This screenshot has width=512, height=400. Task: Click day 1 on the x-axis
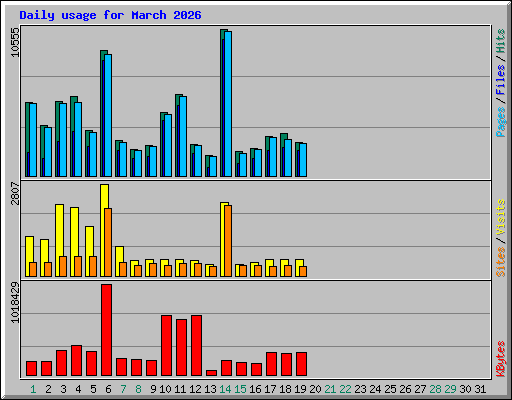(33, 389)
